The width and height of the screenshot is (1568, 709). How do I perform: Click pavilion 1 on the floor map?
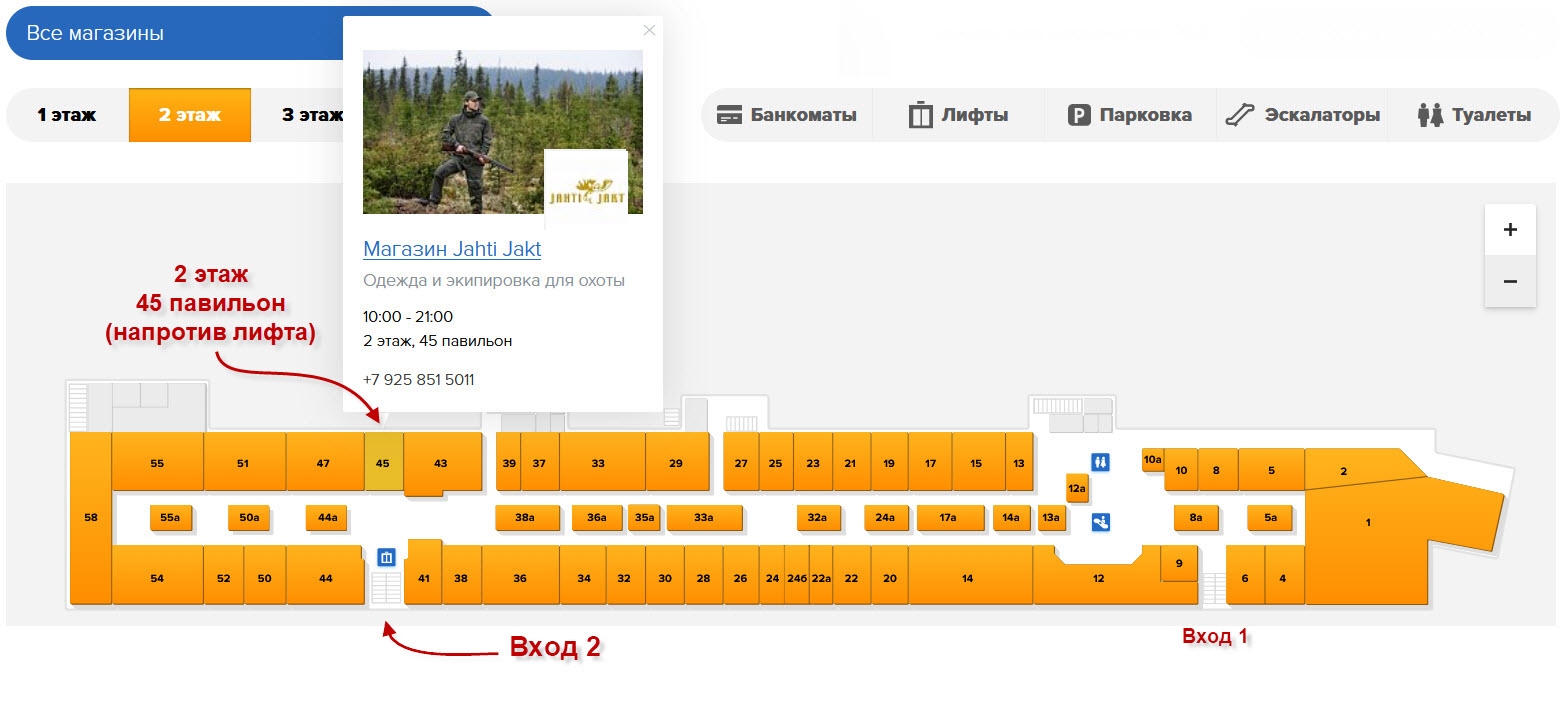1368,522
